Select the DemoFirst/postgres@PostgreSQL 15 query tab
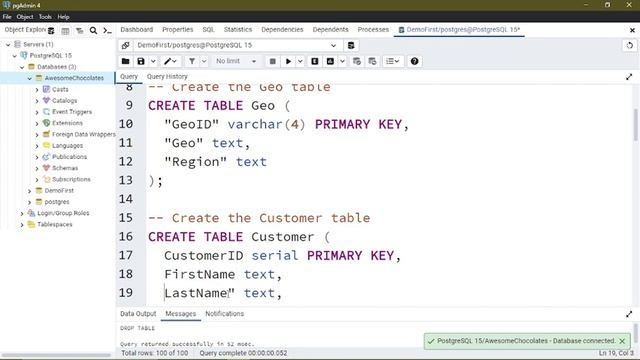Image resolution: width=640 pixels, height=360 pixels. coord(459,29)
